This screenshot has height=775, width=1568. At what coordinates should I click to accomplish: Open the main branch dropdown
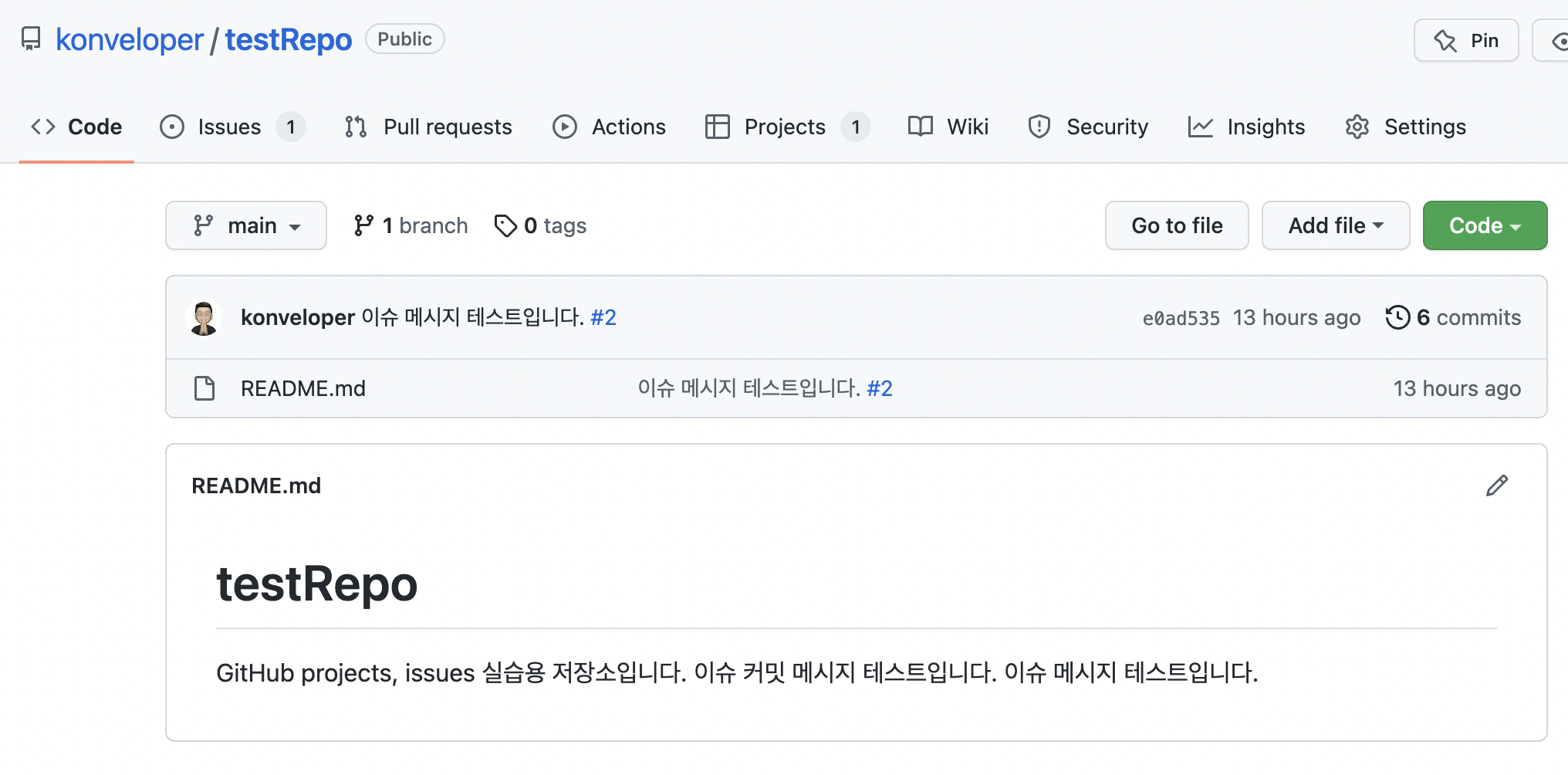245,225
